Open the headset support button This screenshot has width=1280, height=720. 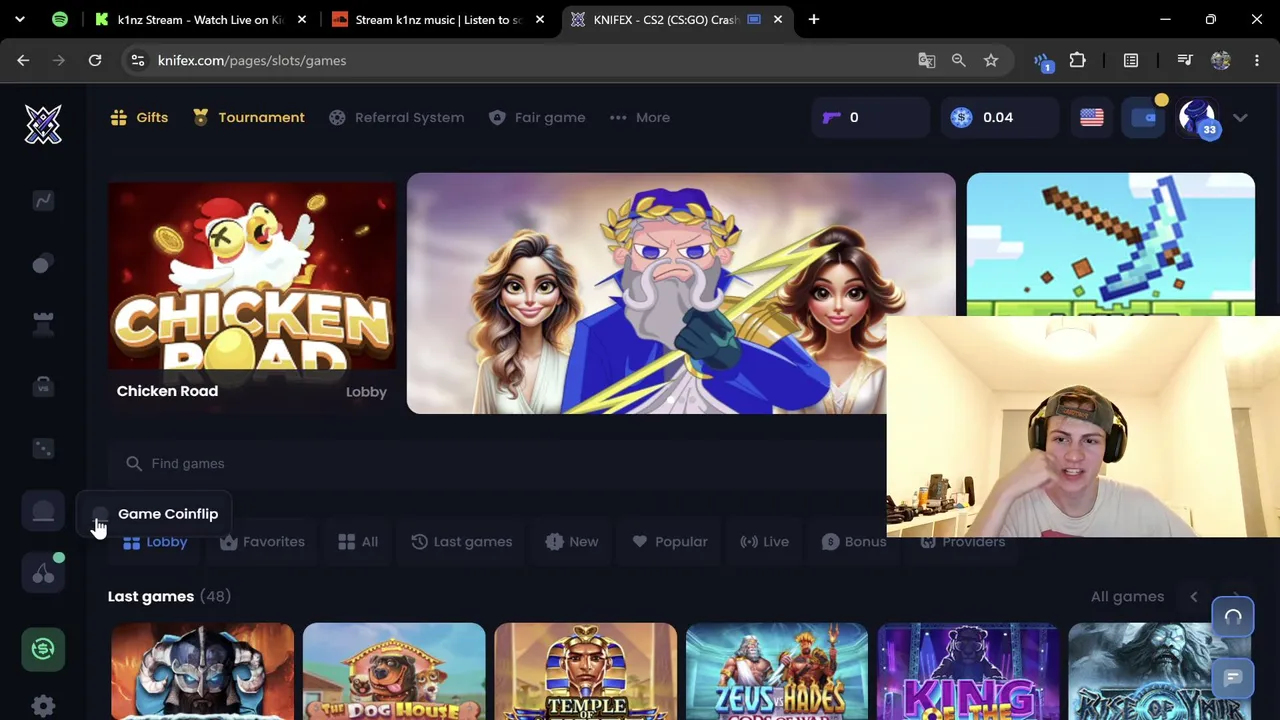tap(1233, 617)
